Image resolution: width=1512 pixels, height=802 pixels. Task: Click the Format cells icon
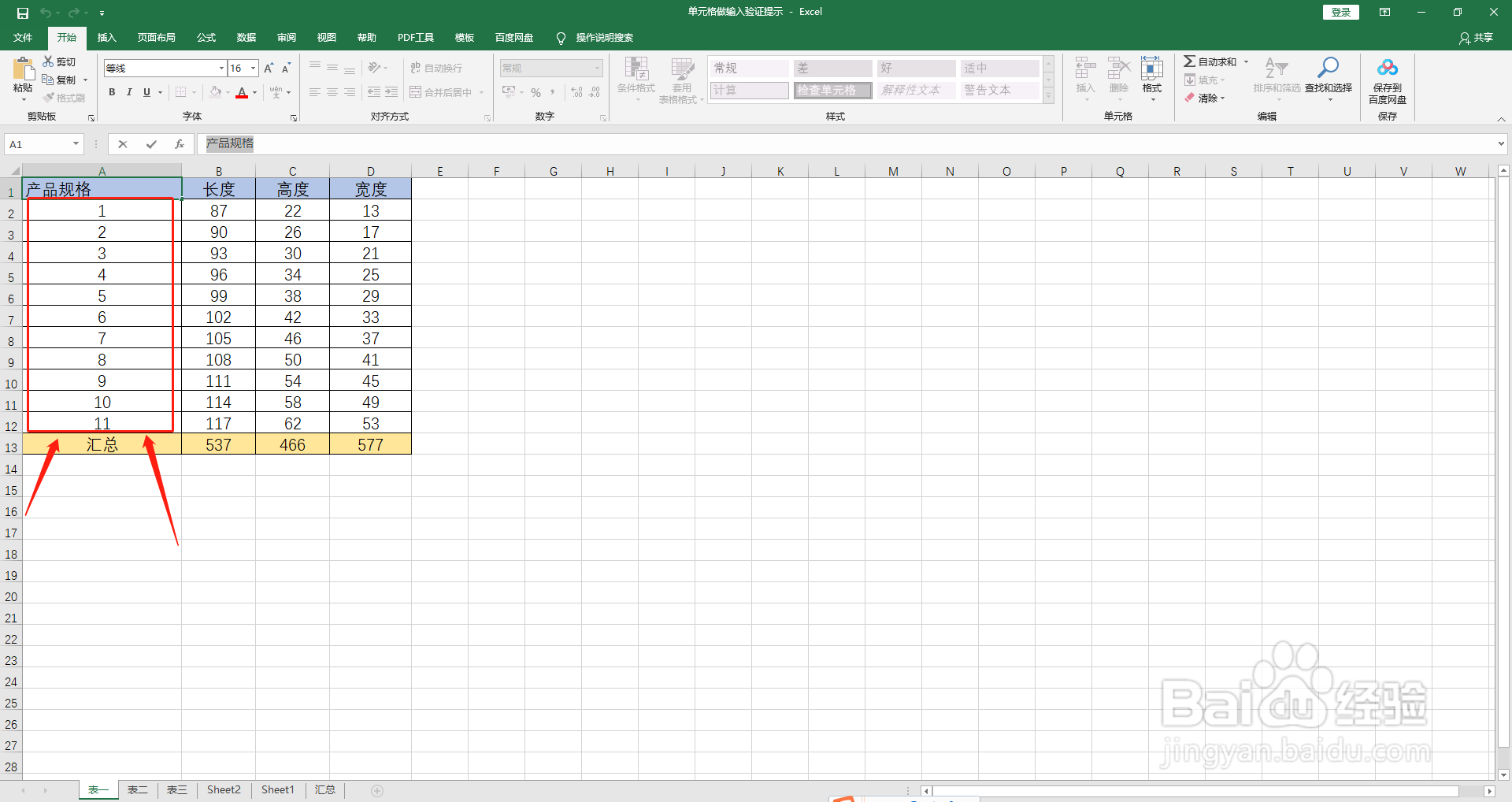pyautogui.click(x=1152, y=69)
